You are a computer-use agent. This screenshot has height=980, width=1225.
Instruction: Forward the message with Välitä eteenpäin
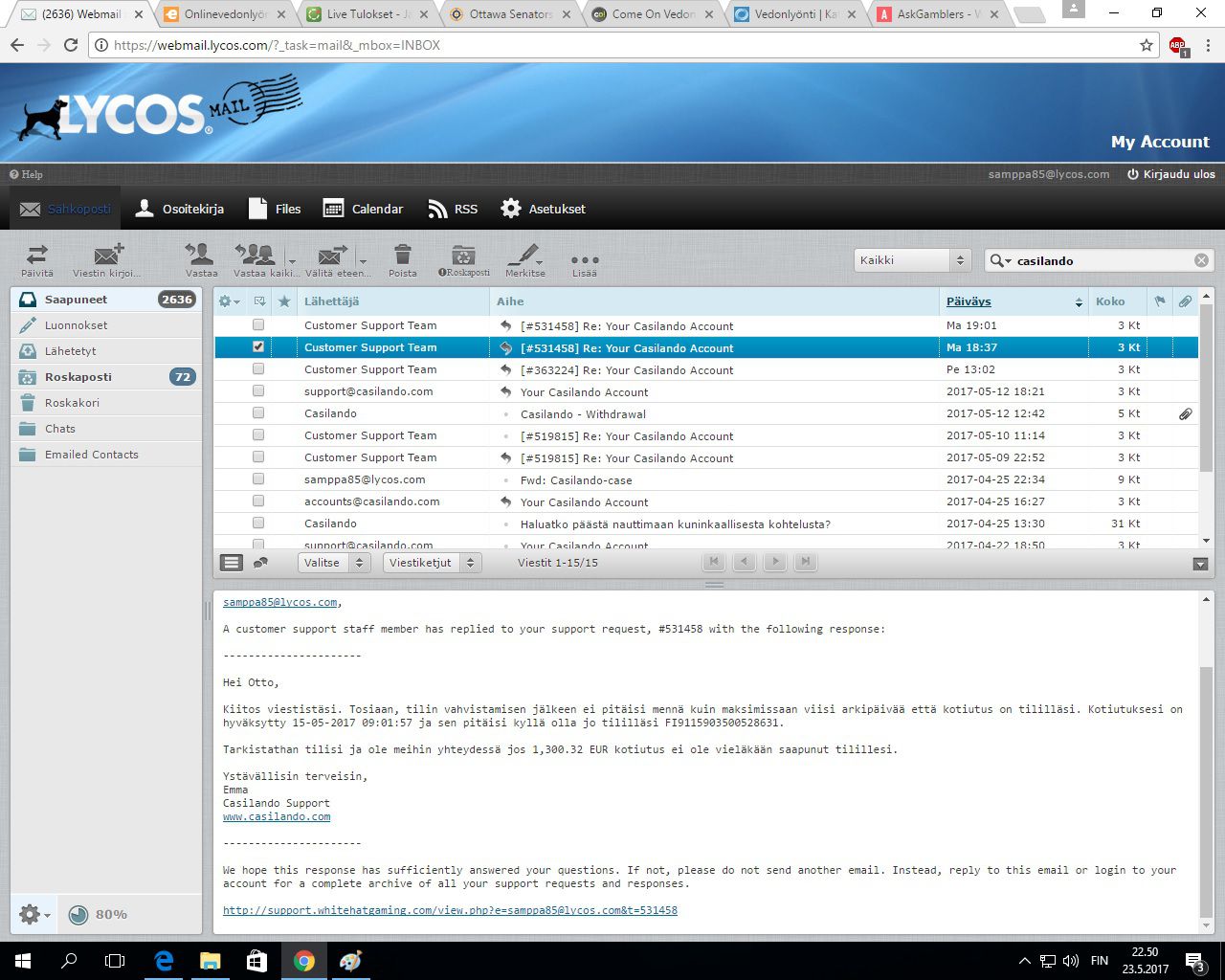click(334, 260)
